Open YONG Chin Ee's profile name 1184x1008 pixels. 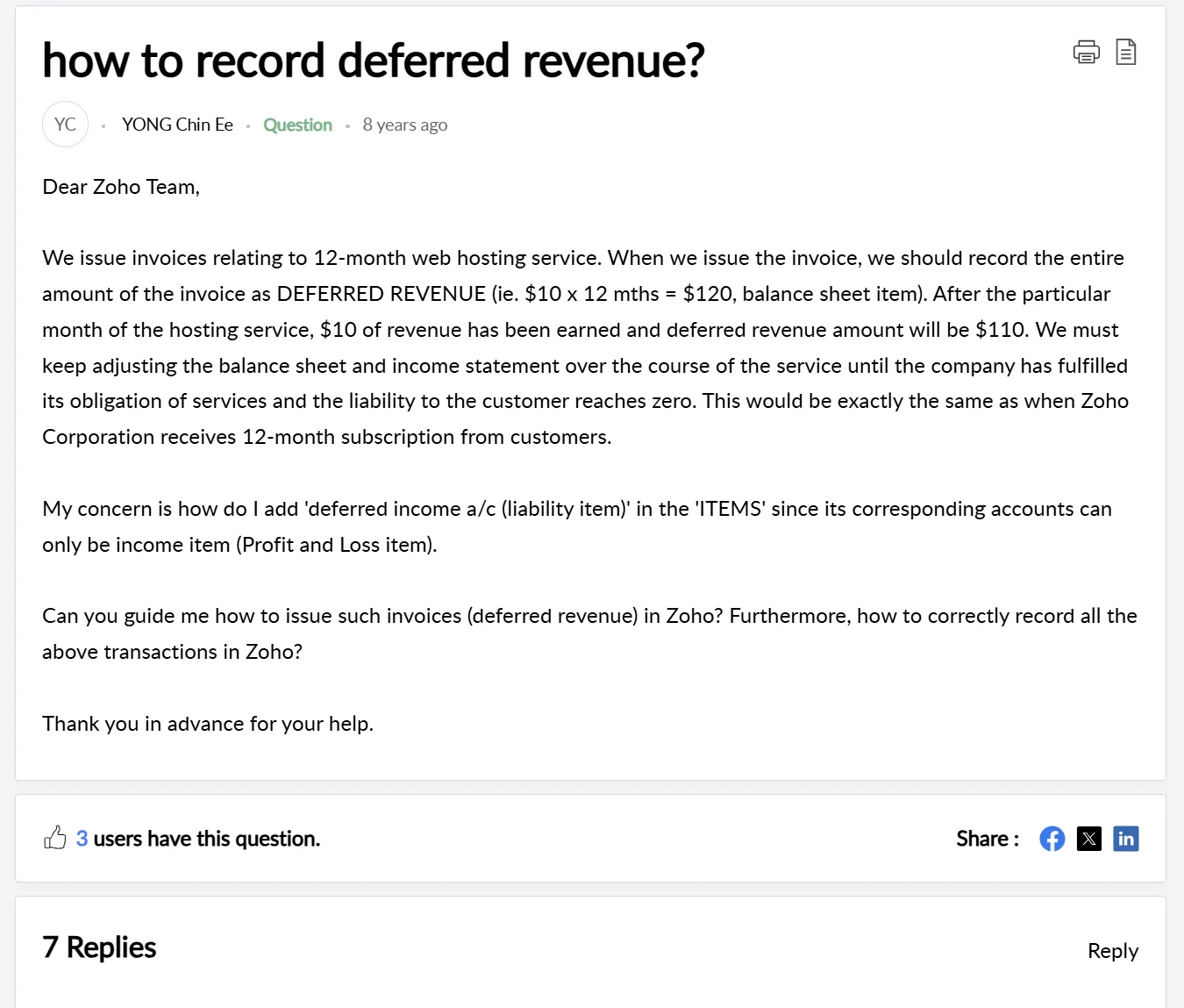click(x=177, y=125)
